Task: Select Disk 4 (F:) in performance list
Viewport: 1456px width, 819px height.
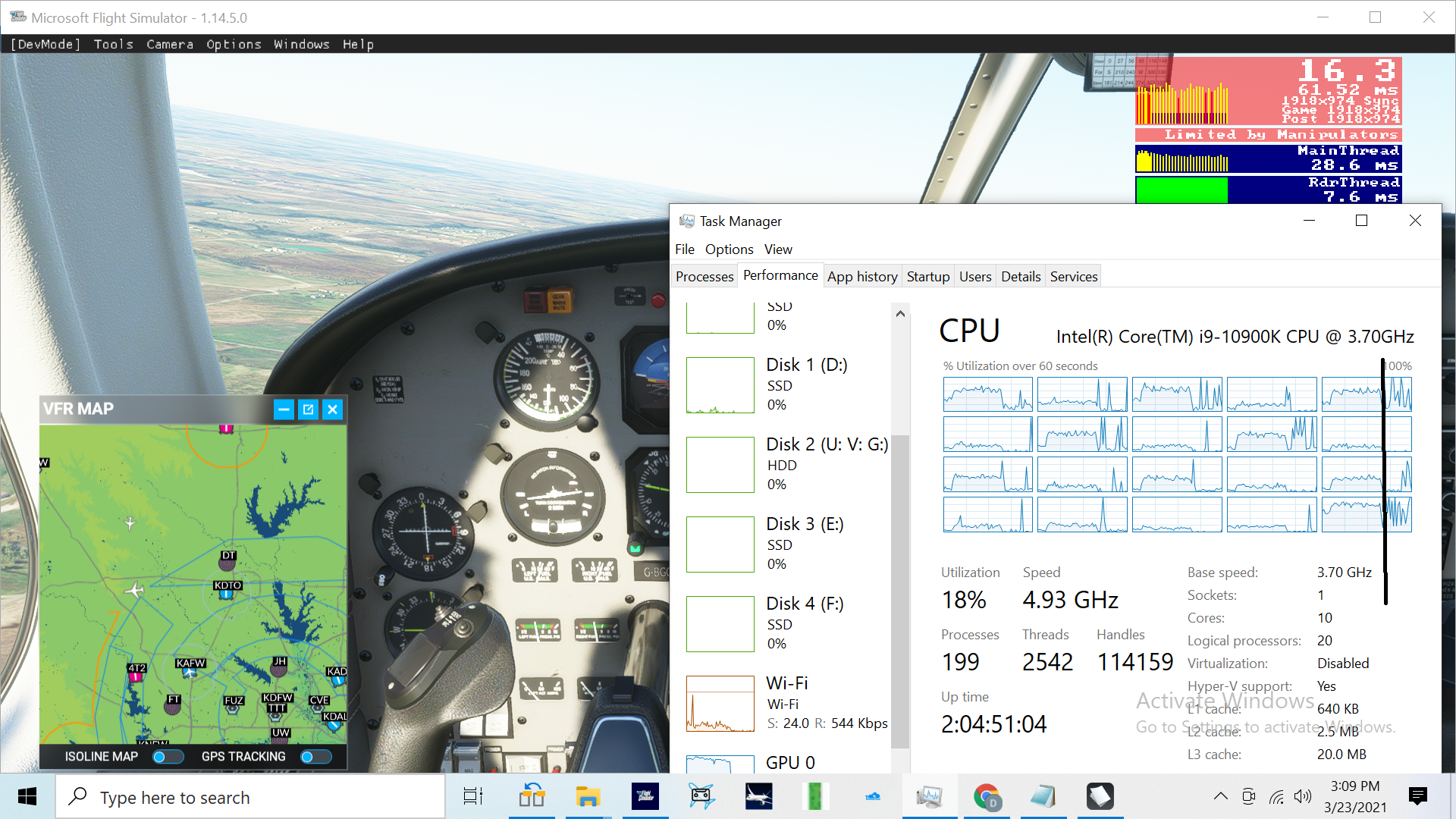Action: tap(787, 623)
